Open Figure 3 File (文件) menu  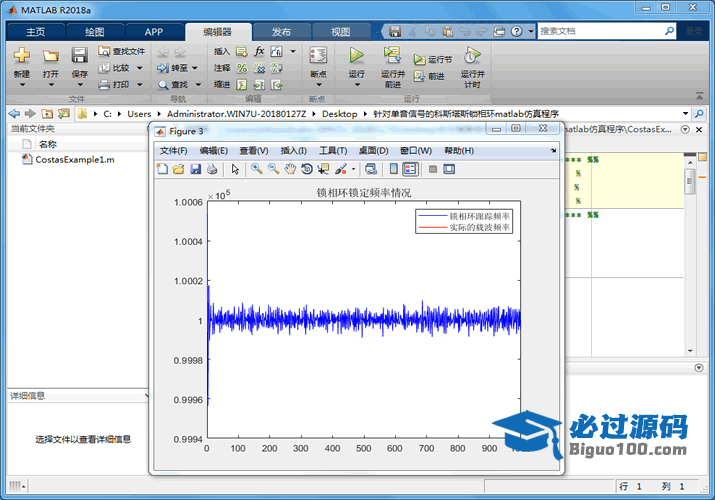(x=173, y=151)
